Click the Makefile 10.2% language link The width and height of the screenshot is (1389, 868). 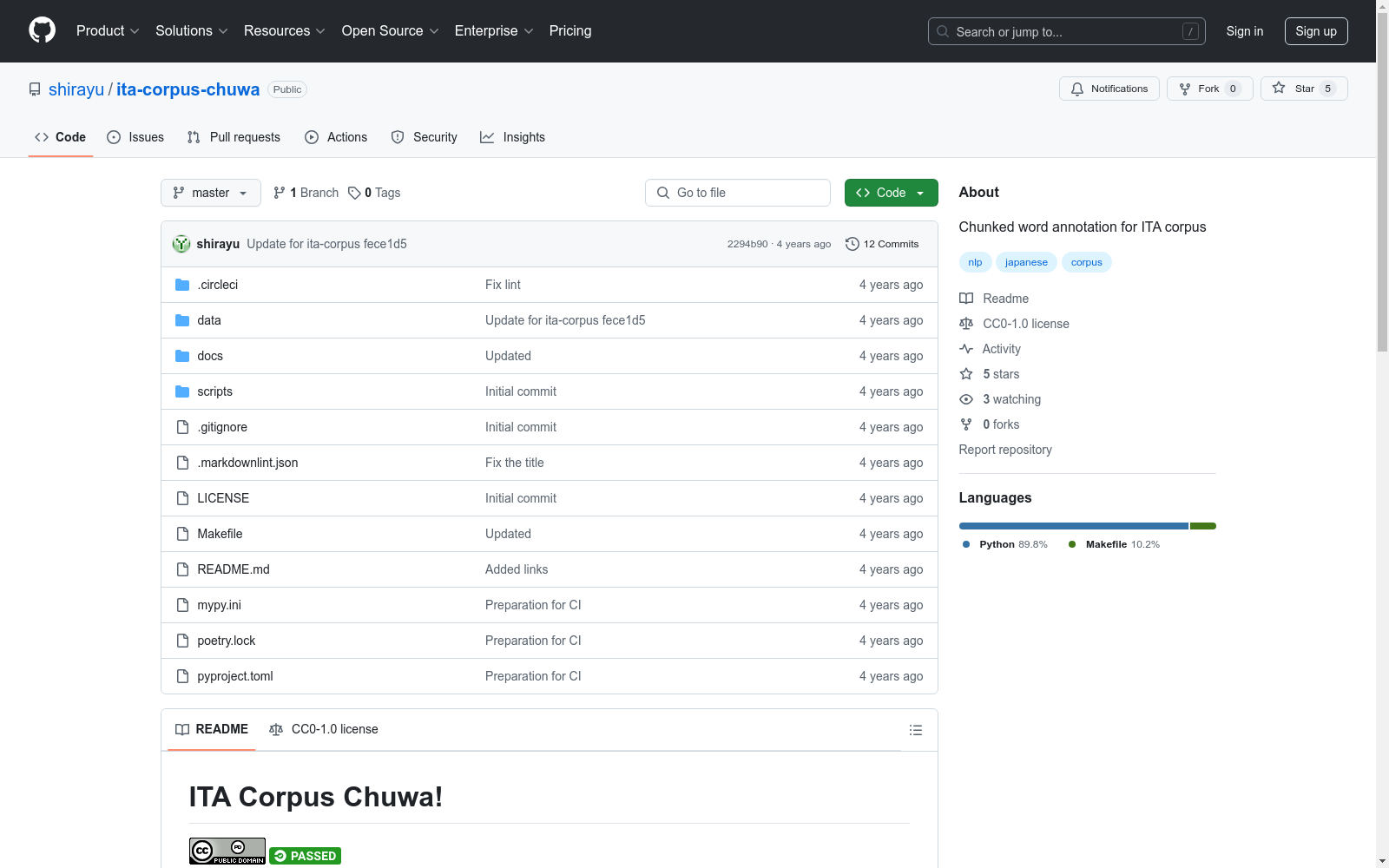[1114, 544]
